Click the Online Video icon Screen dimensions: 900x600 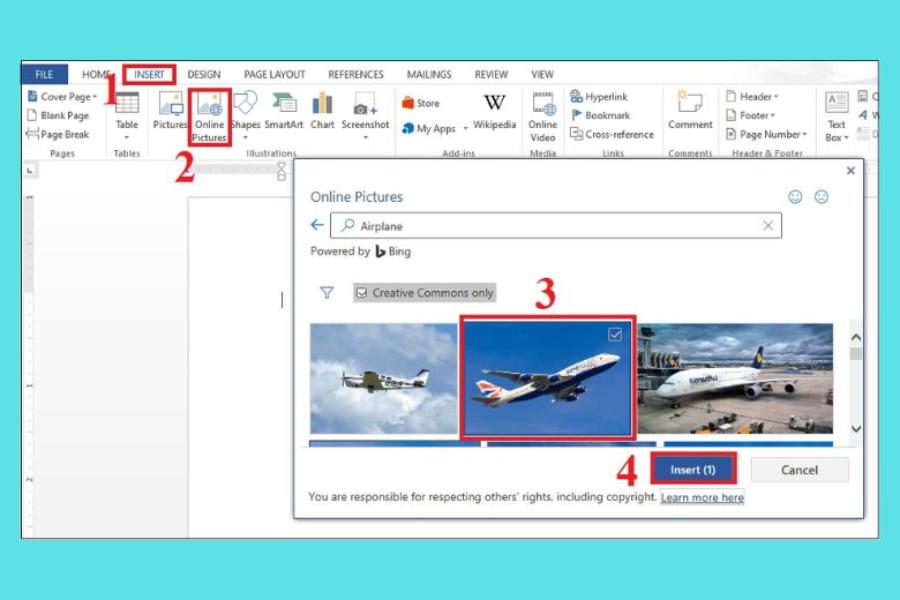(x=543, y=115)
